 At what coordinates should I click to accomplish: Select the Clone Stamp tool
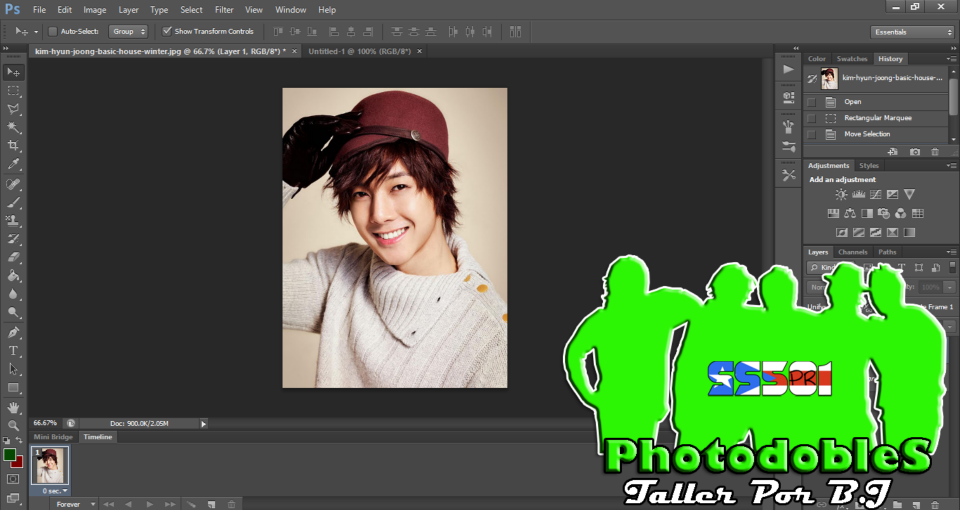[13, 220]
